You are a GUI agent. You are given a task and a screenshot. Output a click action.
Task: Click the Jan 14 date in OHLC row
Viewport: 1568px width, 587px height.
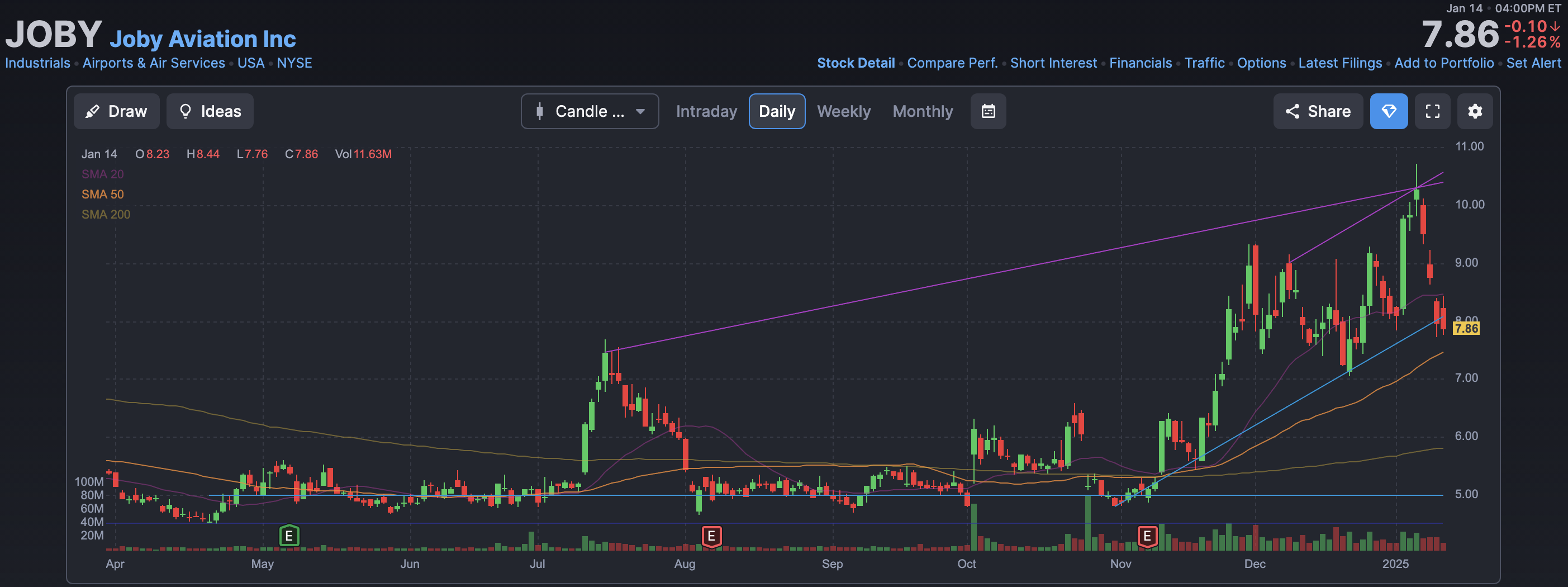coord(98,154)
